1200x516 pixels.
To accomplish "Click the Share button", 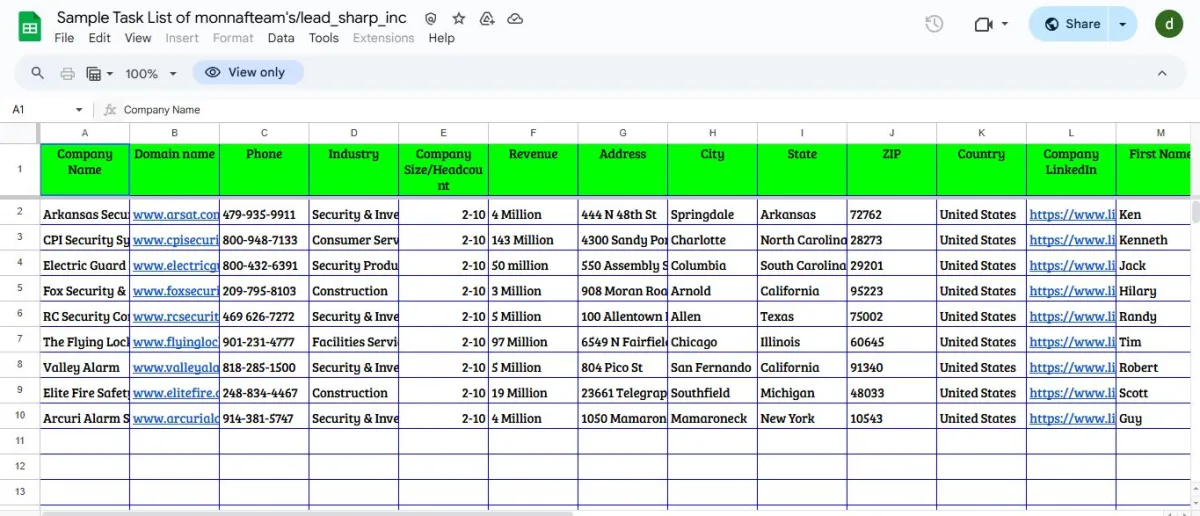I will click(1071, 24).
